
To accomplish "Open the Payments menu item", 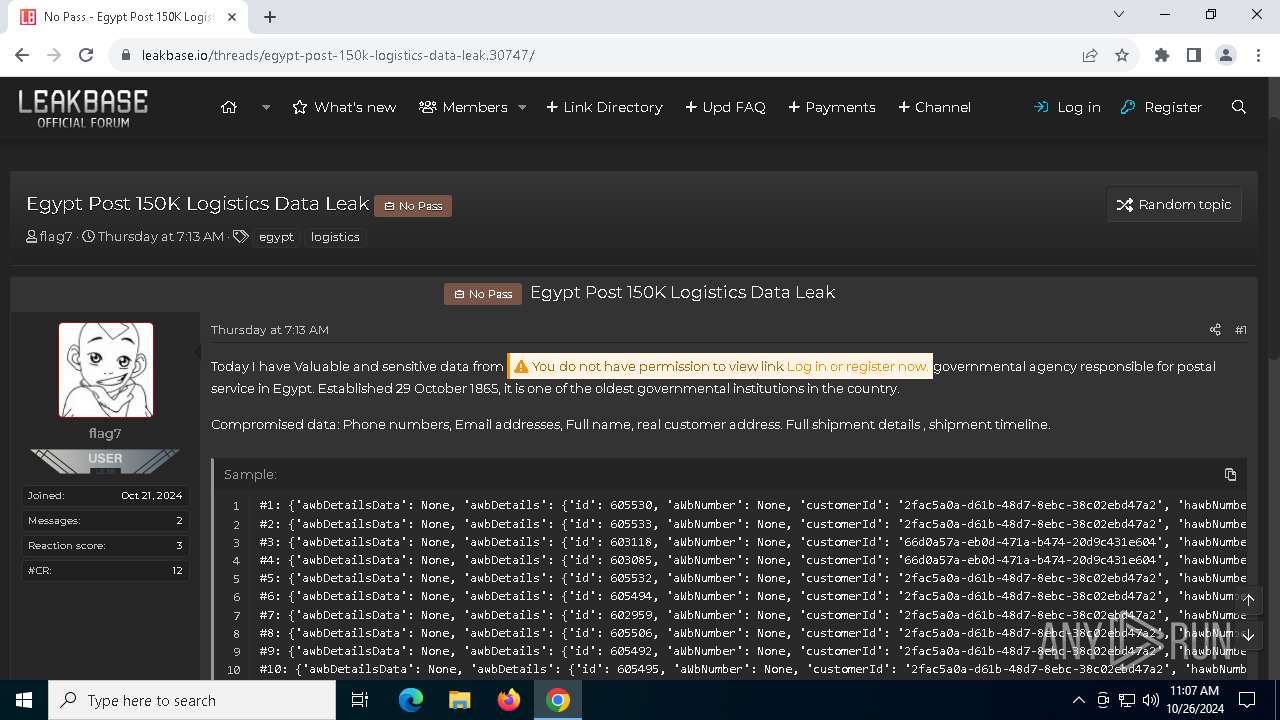I will (x=831, y=107).
